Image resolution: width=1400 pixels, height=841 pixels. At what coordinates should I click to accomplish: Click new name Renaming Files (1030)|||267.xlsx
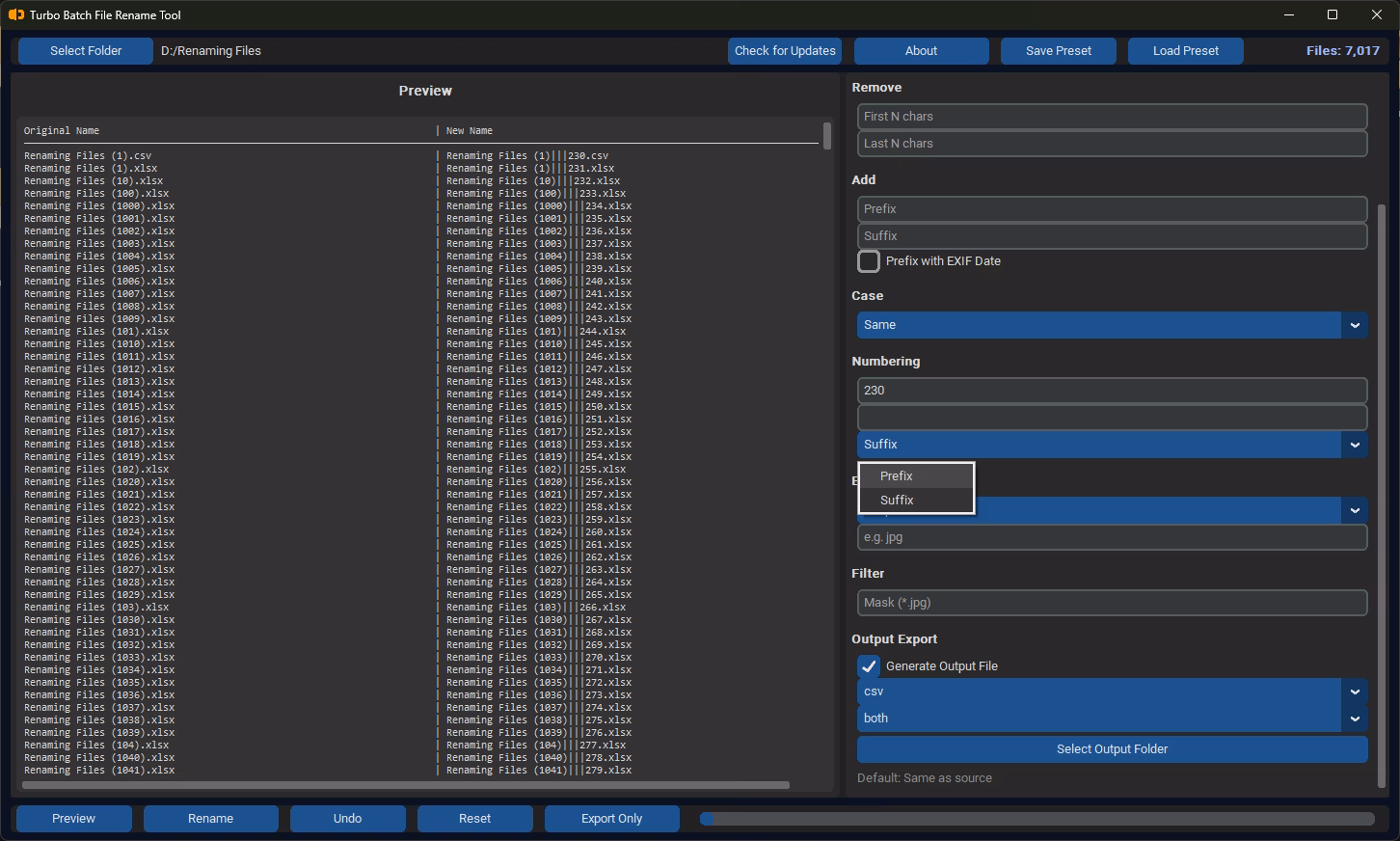coord(539,620)
